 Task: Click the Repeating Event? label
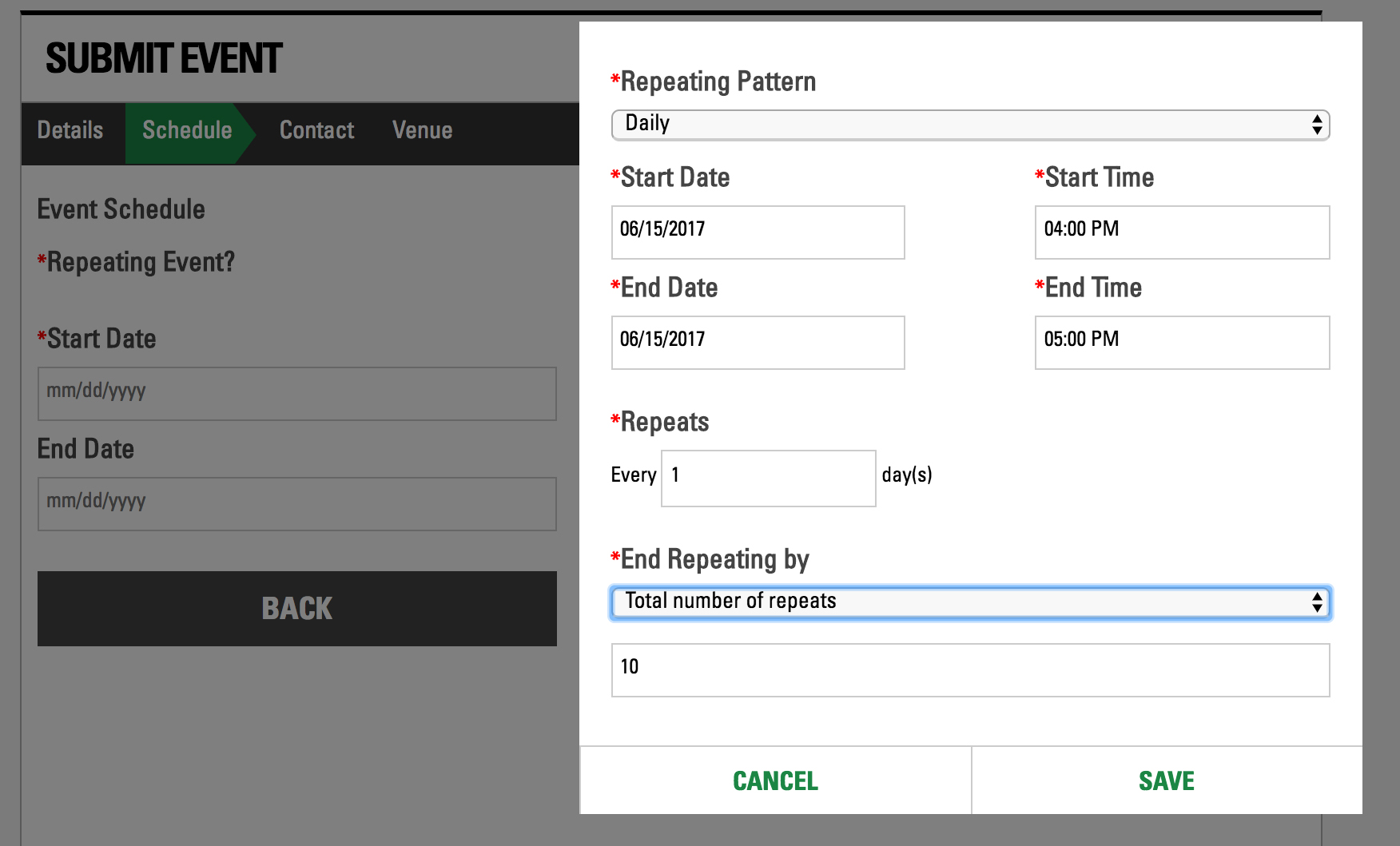point(137,262)
